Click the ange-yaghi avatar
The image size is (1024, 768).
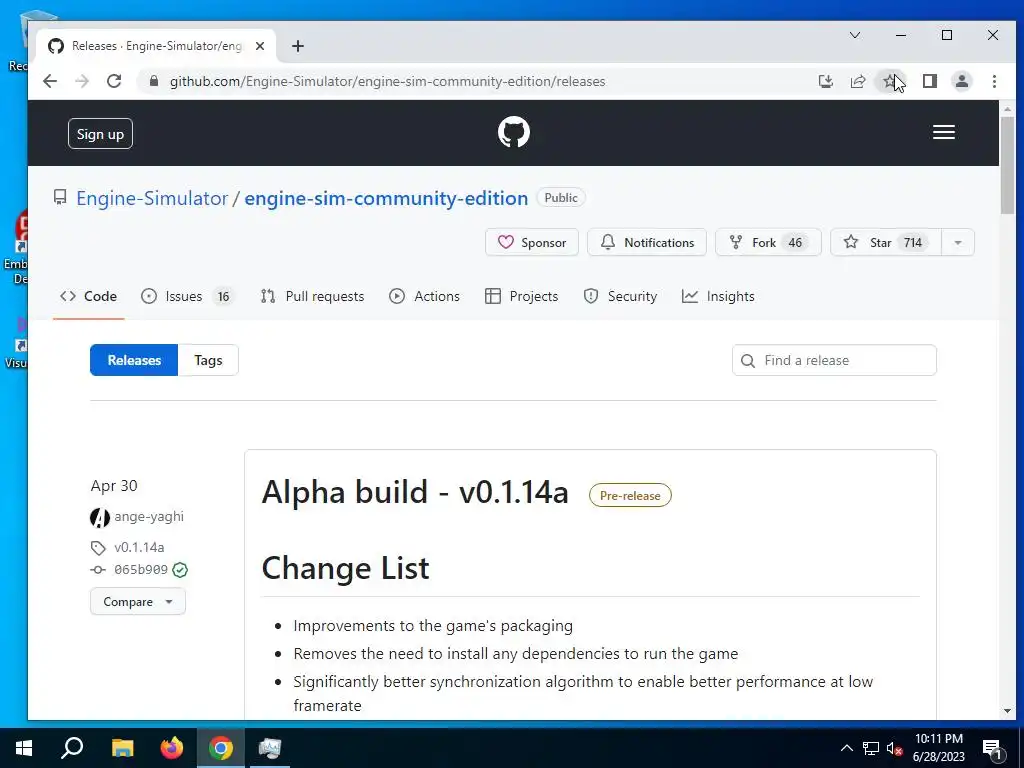(x=99, y=517)
